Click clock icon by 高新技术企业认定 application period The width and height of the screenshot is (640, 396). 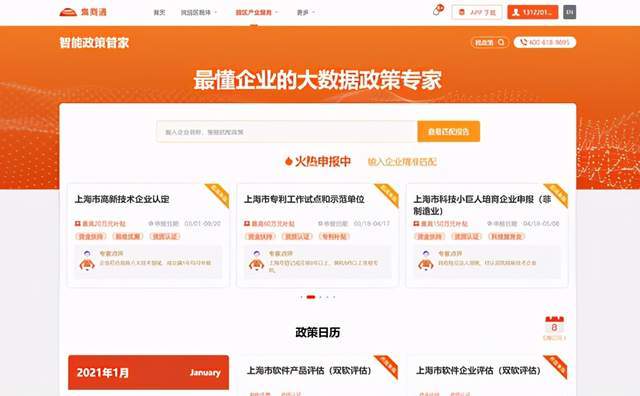[150, 224]
